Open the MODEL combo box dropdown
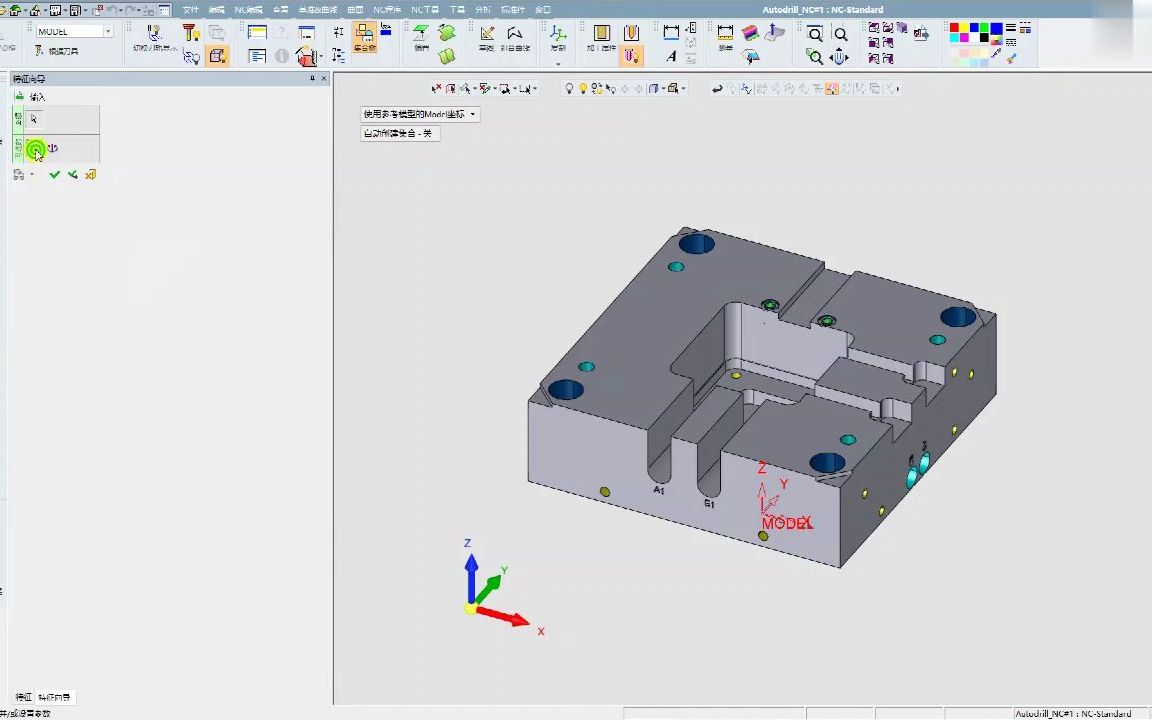The height and width of the screenshot is (720, 1152). [x=108, y=32]
